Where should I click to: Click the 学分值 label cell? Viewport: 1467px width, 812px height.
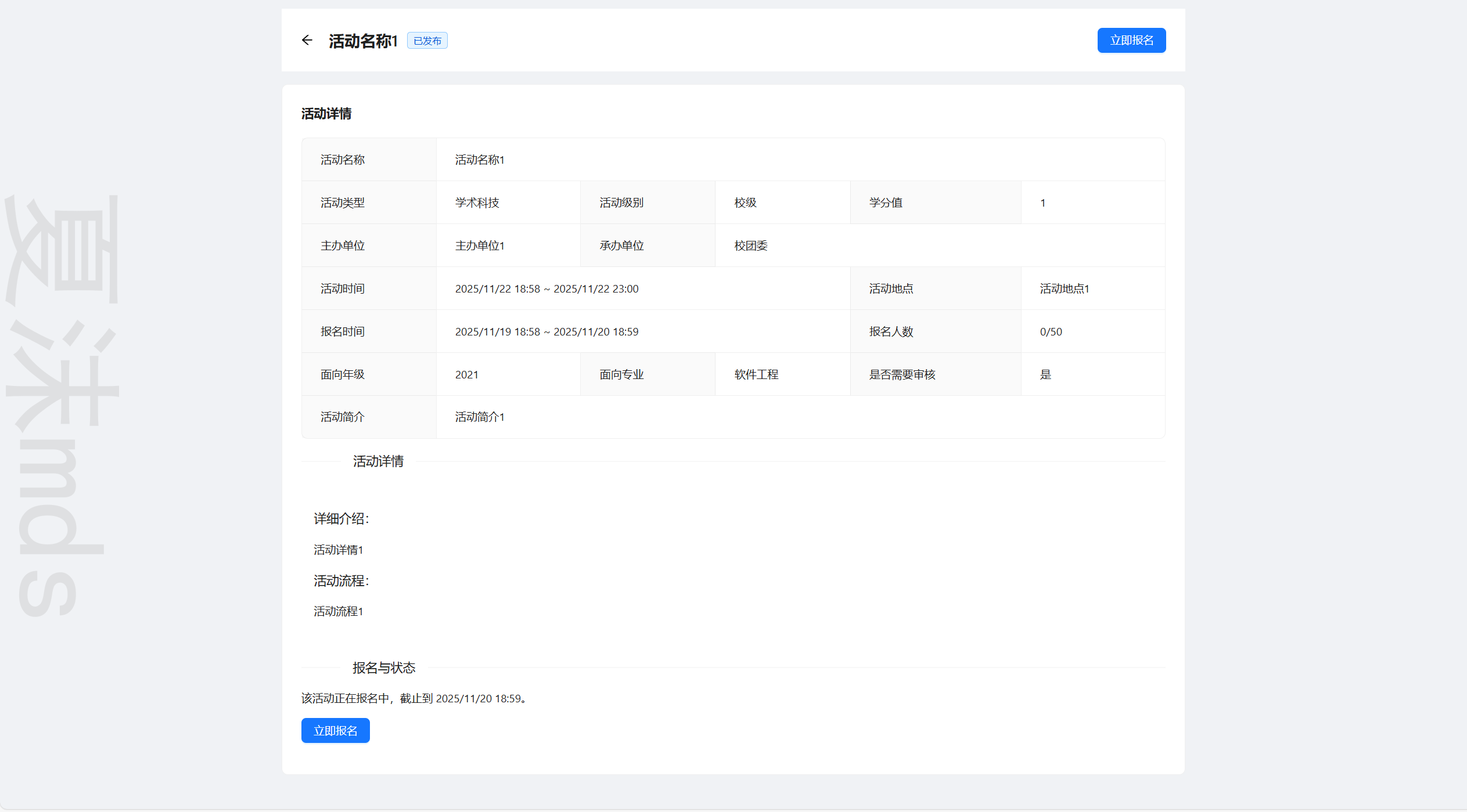click(x=886, y=203)
